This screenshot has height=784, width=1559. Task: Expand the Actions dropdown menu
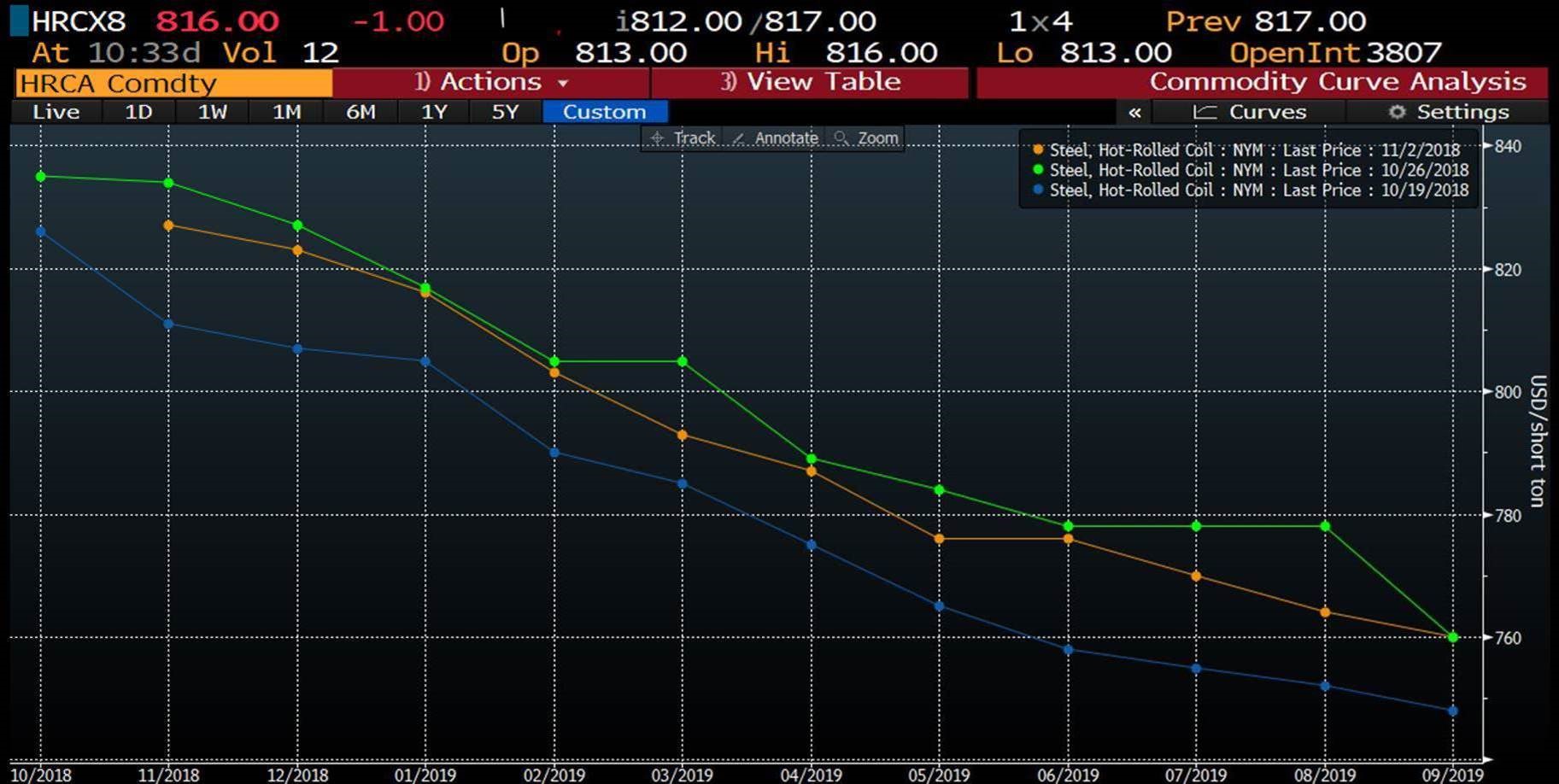pyautogui.click(x=491, y=83)
